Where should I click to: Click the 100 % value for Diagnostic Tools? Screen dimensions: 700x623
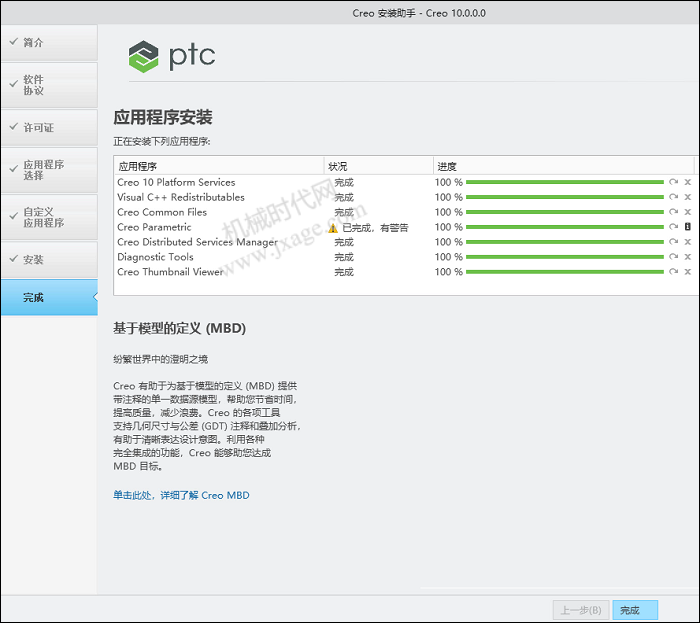(x=449, y=257)
